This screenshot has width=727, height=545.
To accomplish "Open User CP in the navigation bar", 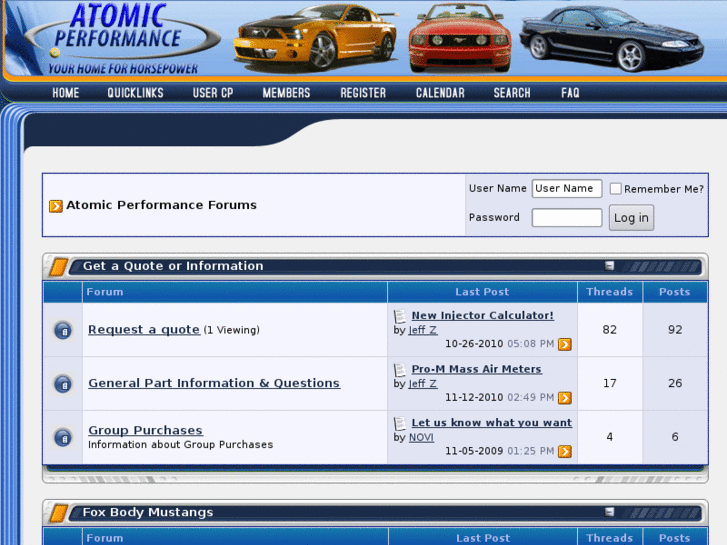I will pyautogui.click(x=213, y=93).
